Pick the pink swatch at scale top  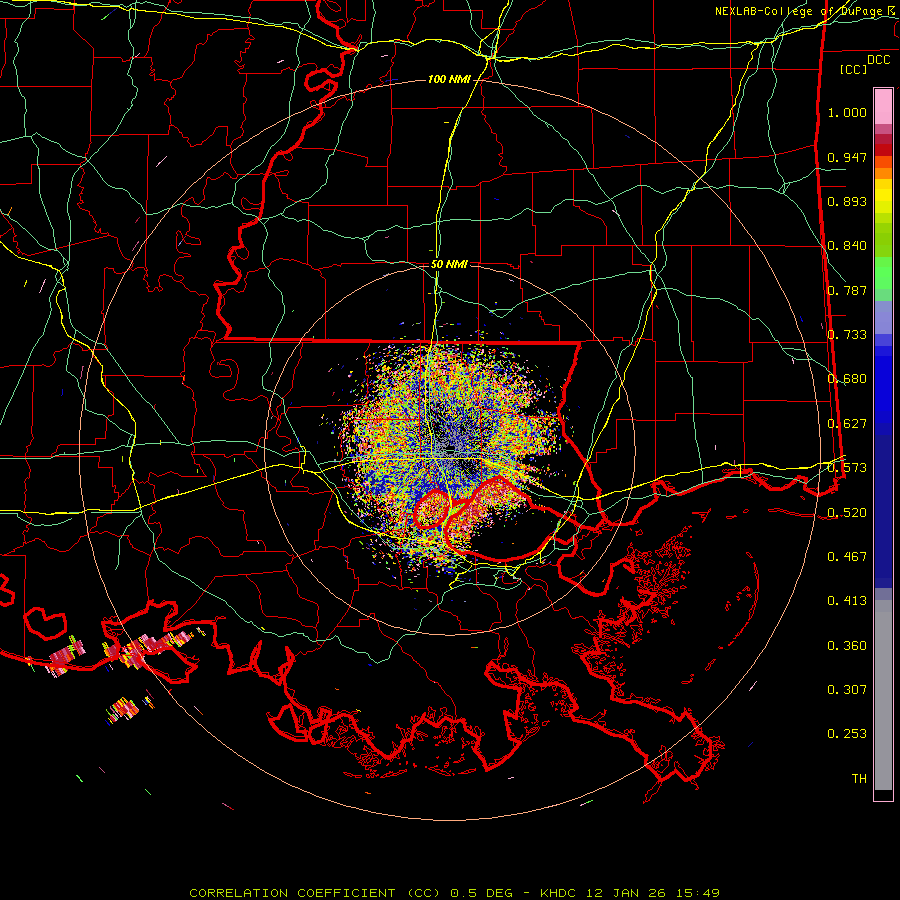click(x=883, y=106)
